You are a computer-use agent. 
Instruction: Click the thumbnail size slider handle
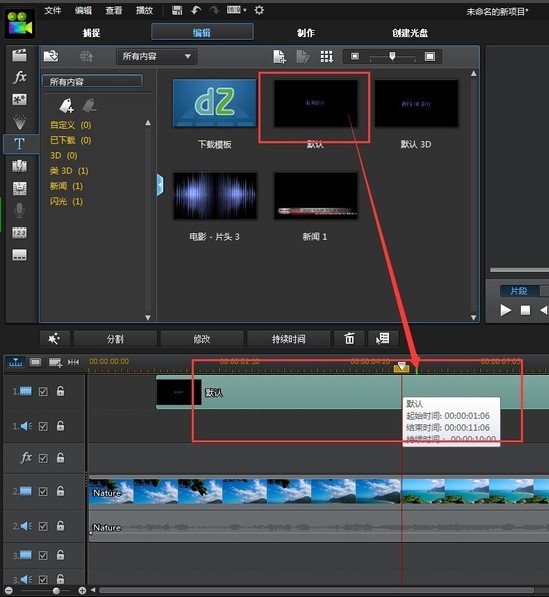[392, 56]
